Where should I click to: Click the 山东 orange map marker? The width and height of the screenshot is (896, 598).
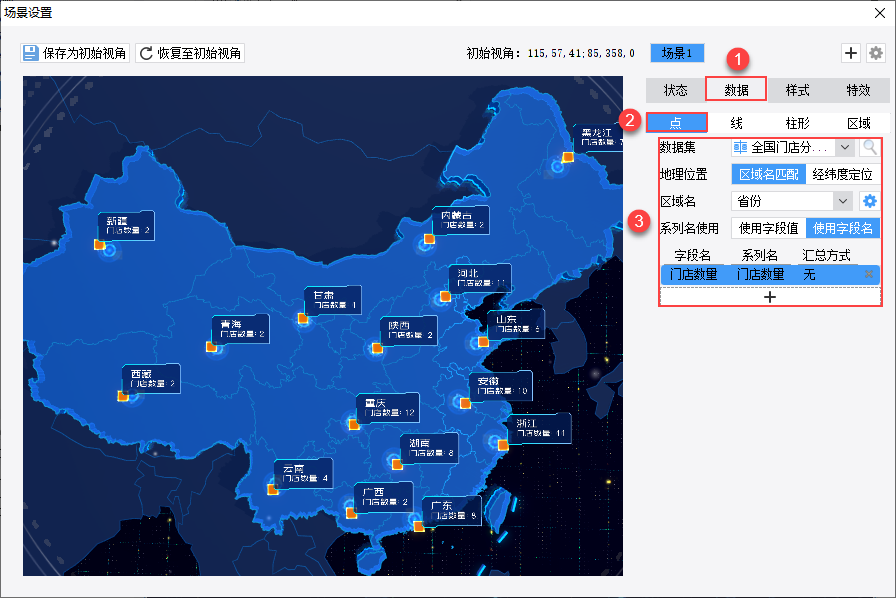[483, 342]
